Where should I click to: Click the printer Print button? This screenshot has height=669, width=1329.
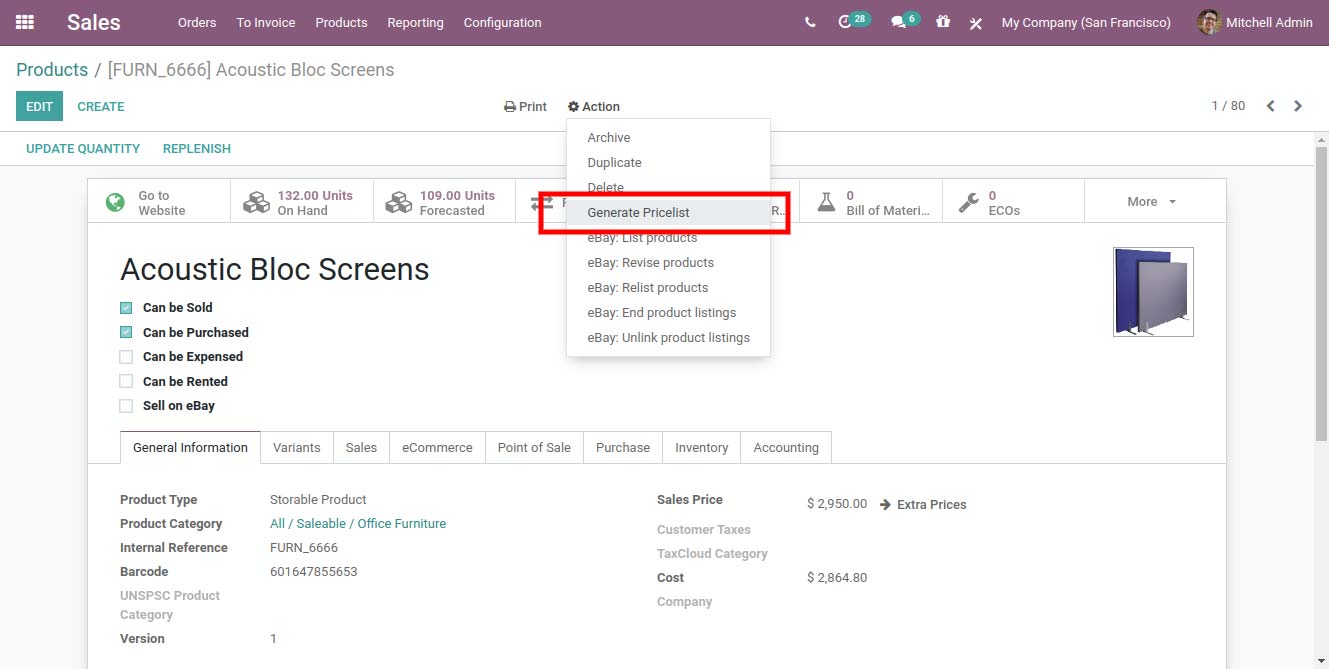[526, 107]
